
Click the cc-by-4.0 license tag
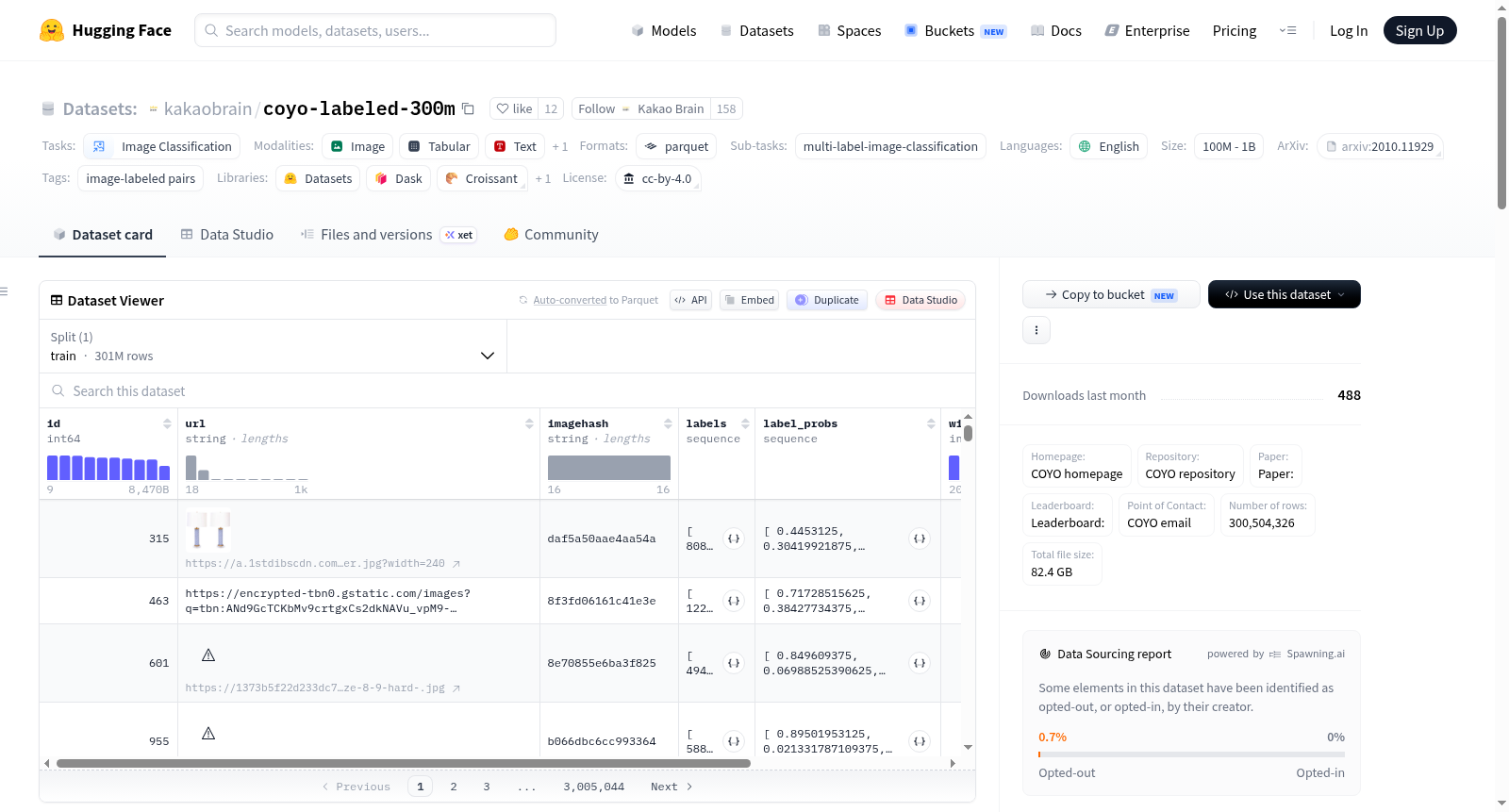[657, 178]
